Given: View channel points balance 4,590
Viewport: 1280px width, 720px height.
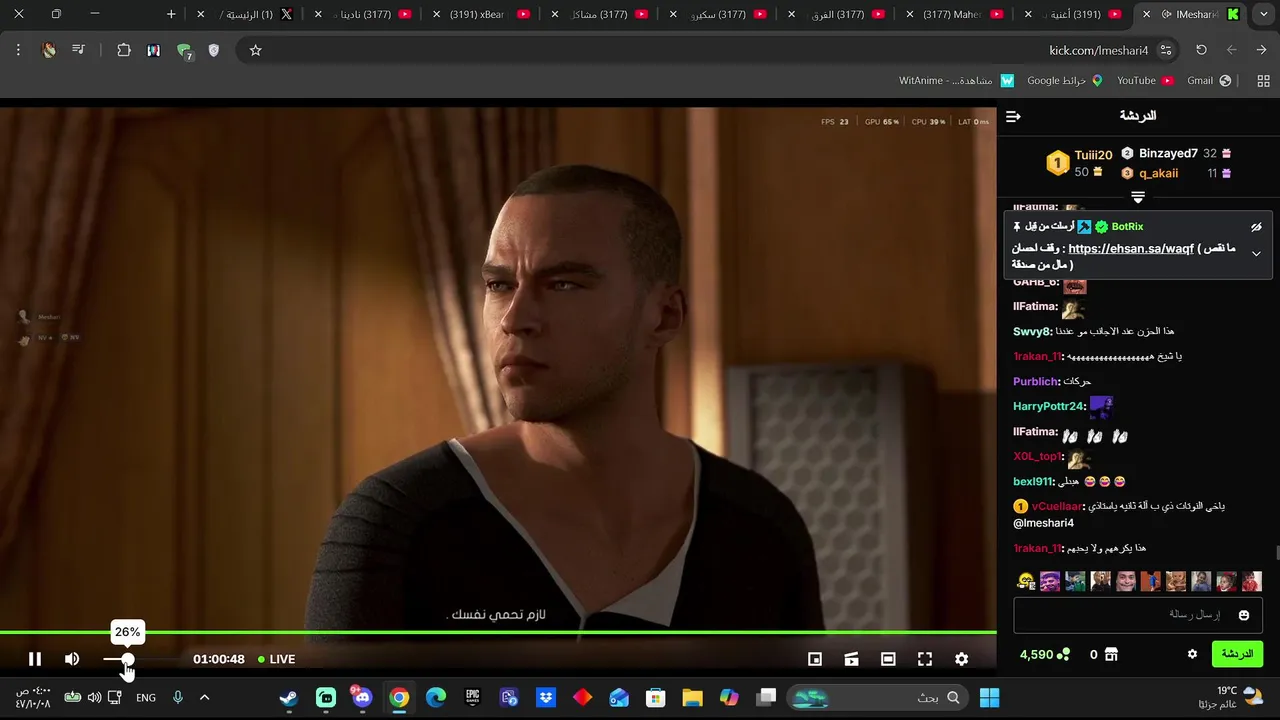Looking at the screenshot, I should [1044, 654].
